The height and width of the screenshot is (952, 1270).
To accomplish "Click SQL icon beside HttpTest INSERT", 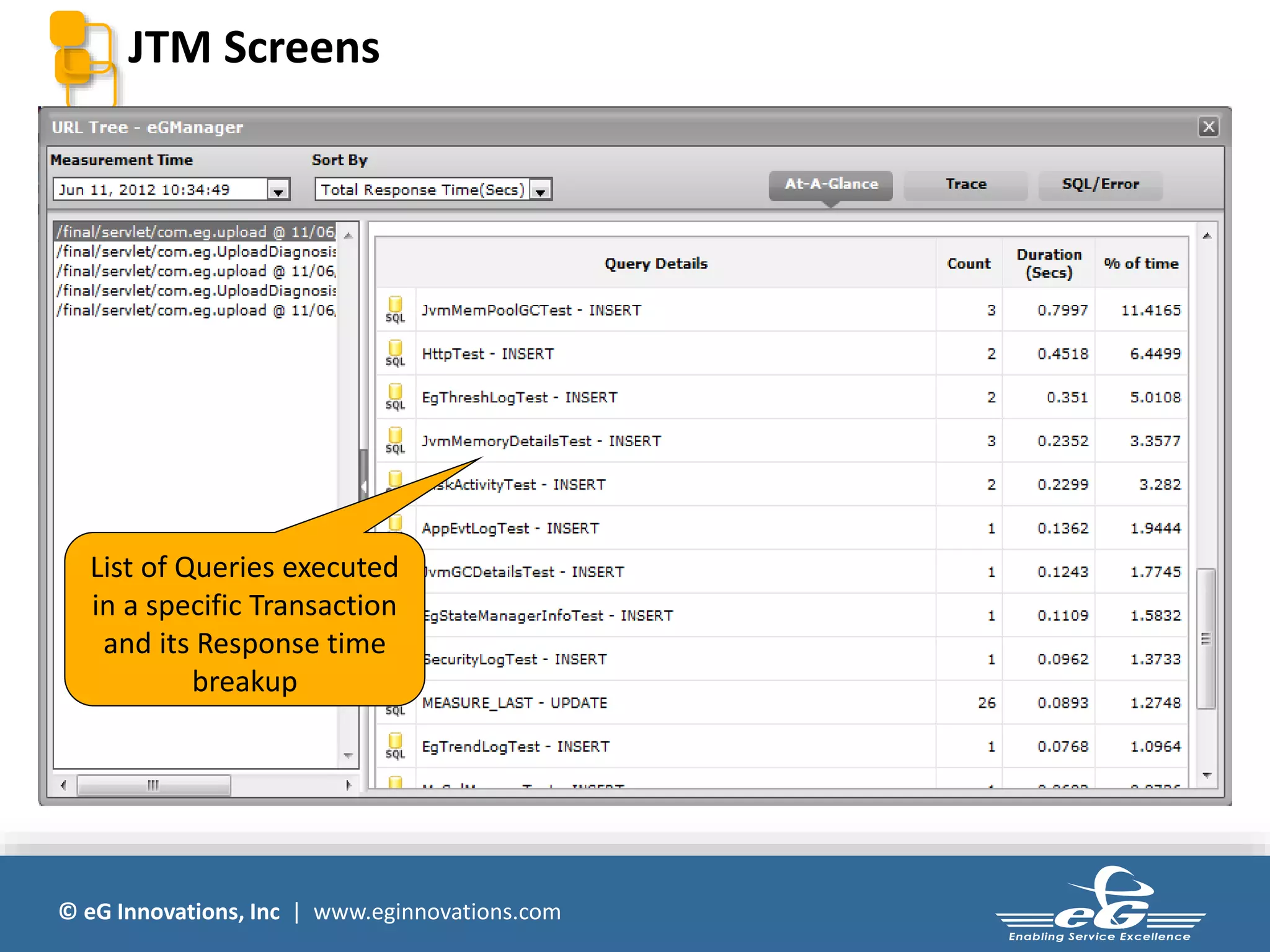I will 395,353.
